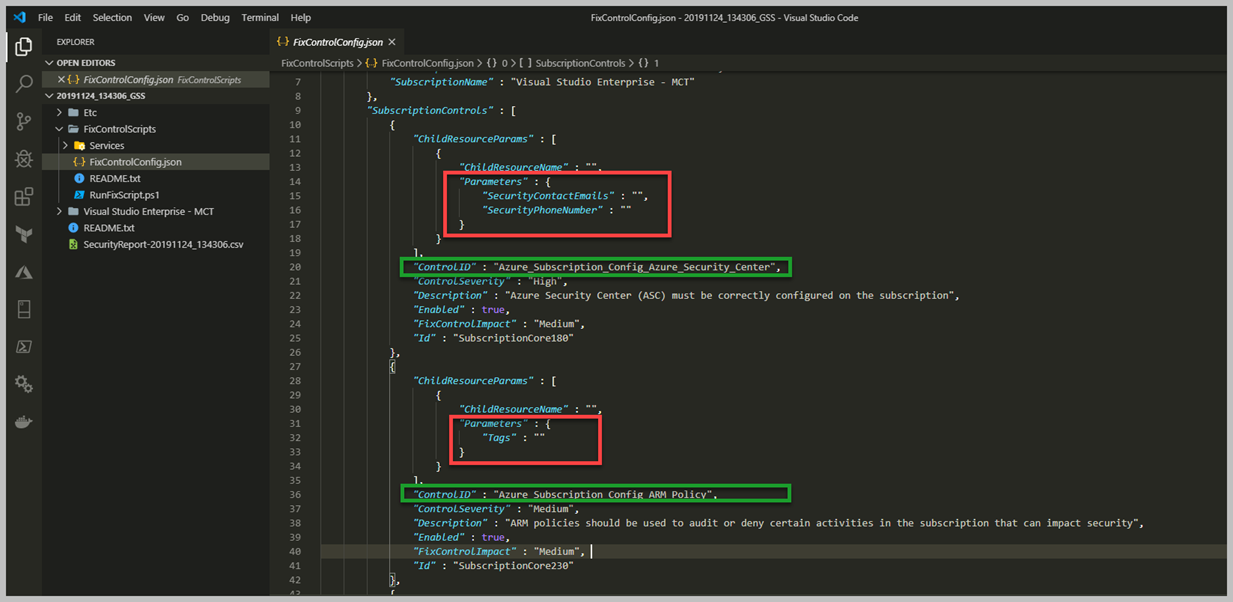
Task: Click the "SecurityContactEmails" parameter key
Action: coord(548,196)
